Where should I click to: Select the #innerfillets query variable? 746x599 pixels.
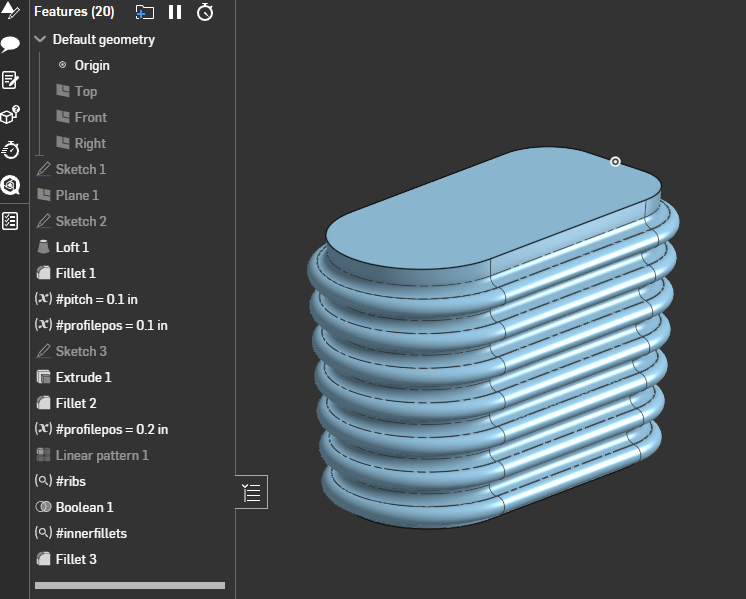[91, 533]
